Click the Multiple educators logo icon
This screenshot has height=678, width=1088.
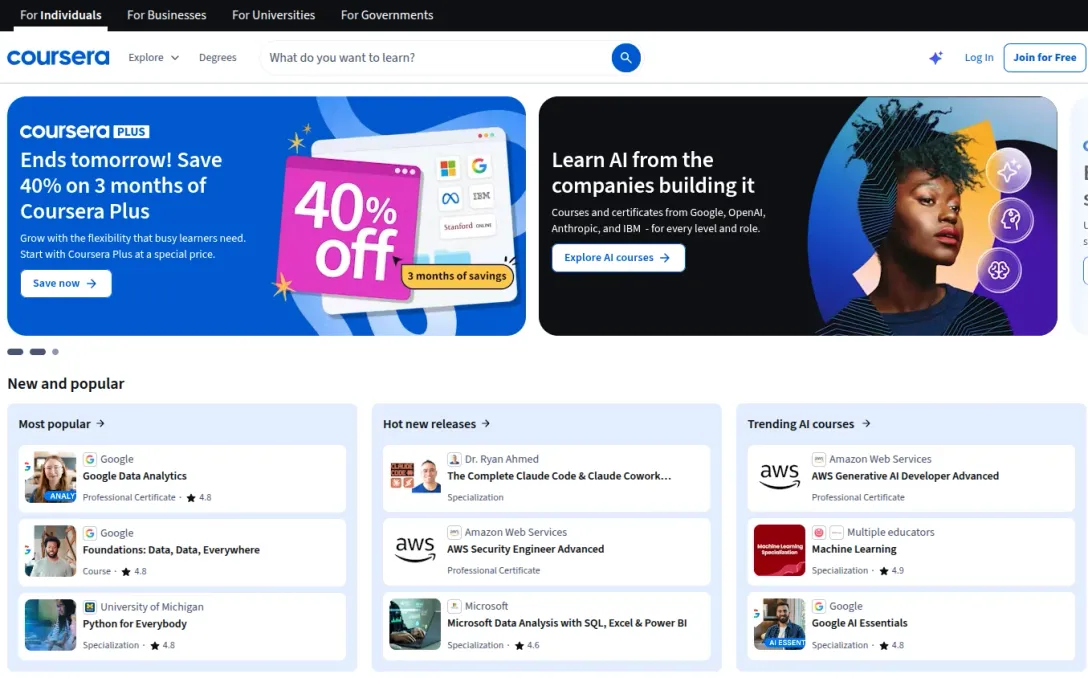click(819, 532)
